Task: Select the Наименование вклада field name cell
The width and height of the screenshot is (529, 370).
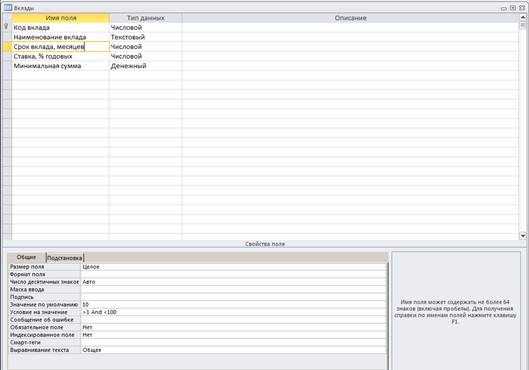Action: pyautogui.click(x=61, y=37)
